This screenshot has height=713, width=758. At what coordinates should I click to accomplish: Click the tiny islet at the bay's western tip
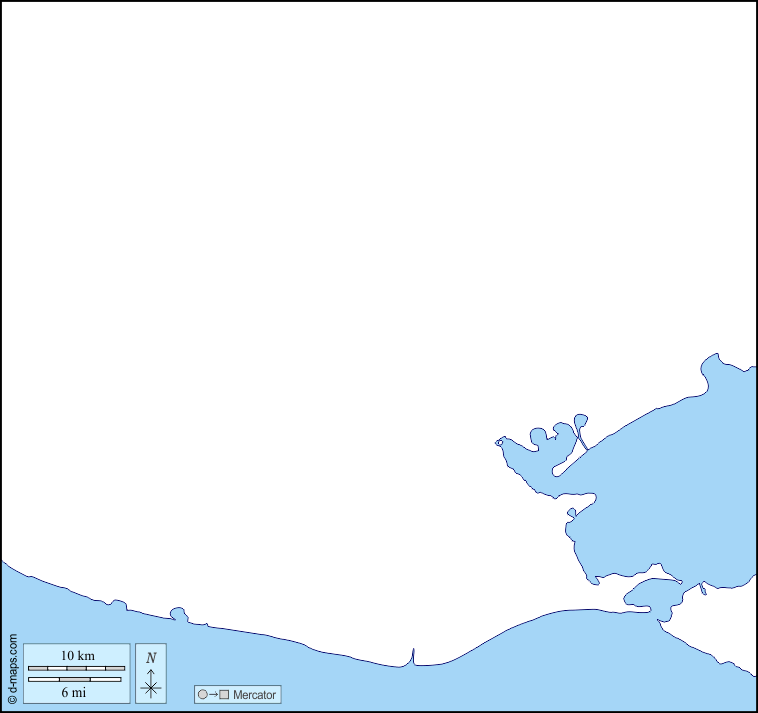(499, 442)
